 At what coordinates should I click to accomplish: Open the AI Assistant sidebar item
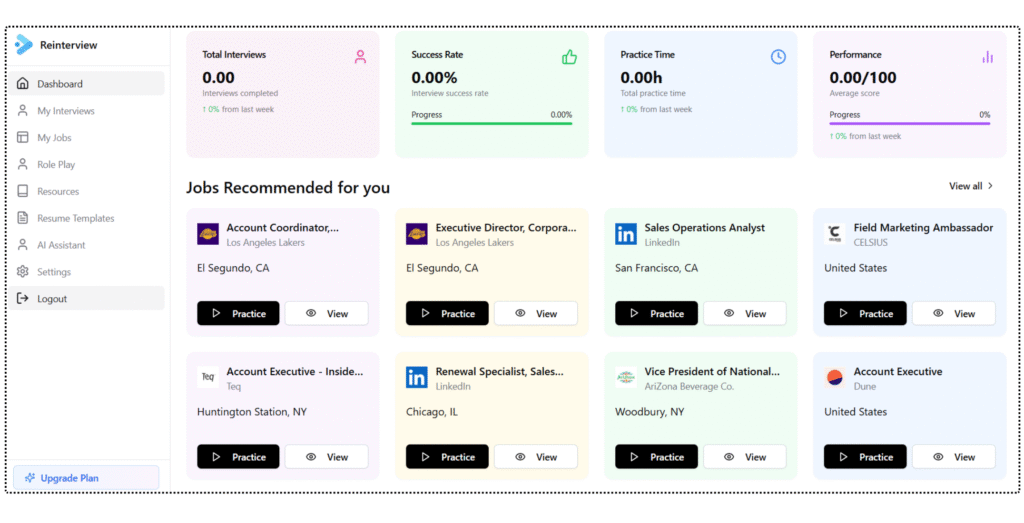61,245
